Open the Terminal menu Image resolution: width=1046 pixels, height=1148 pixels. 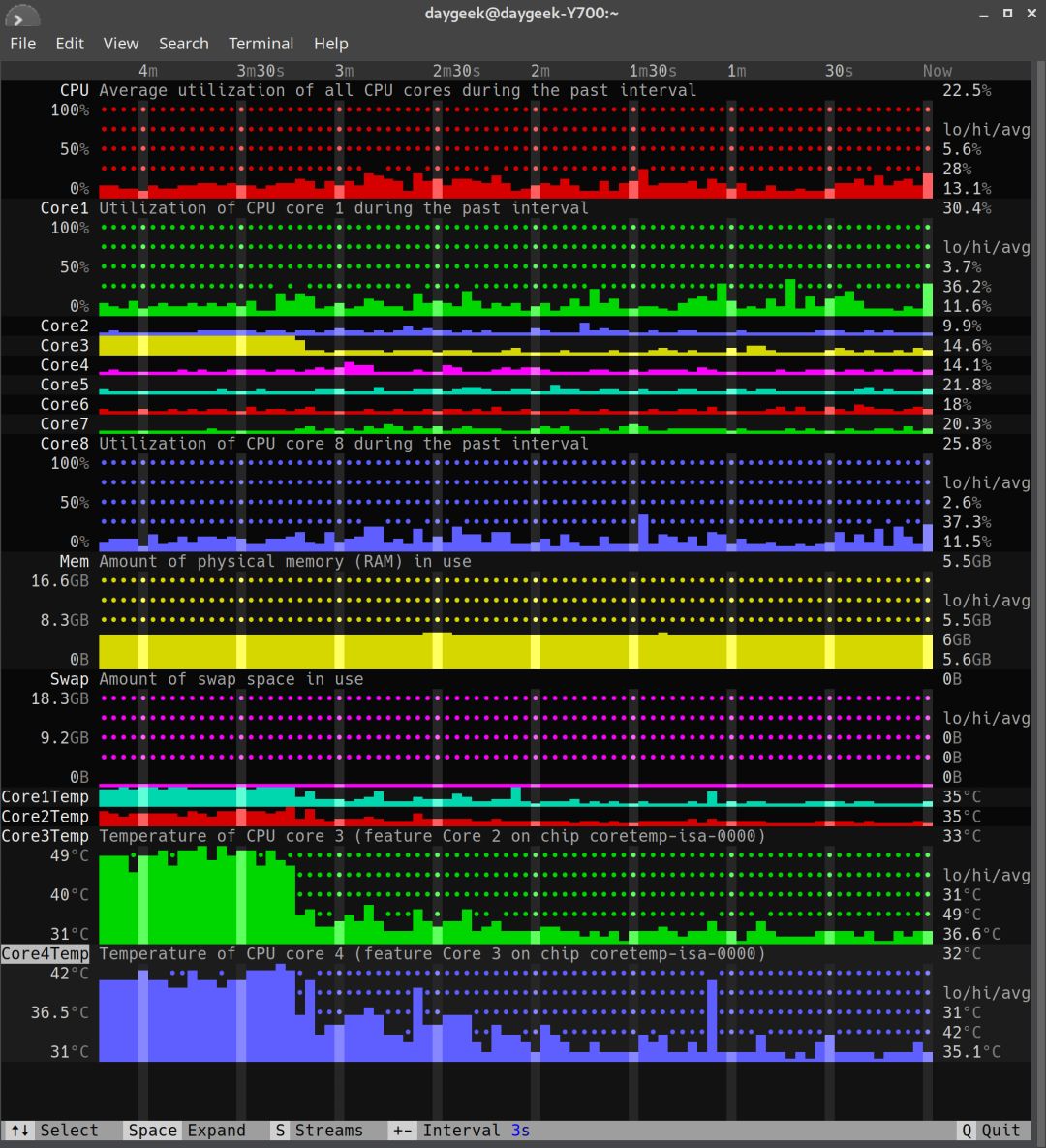(261, 44)
